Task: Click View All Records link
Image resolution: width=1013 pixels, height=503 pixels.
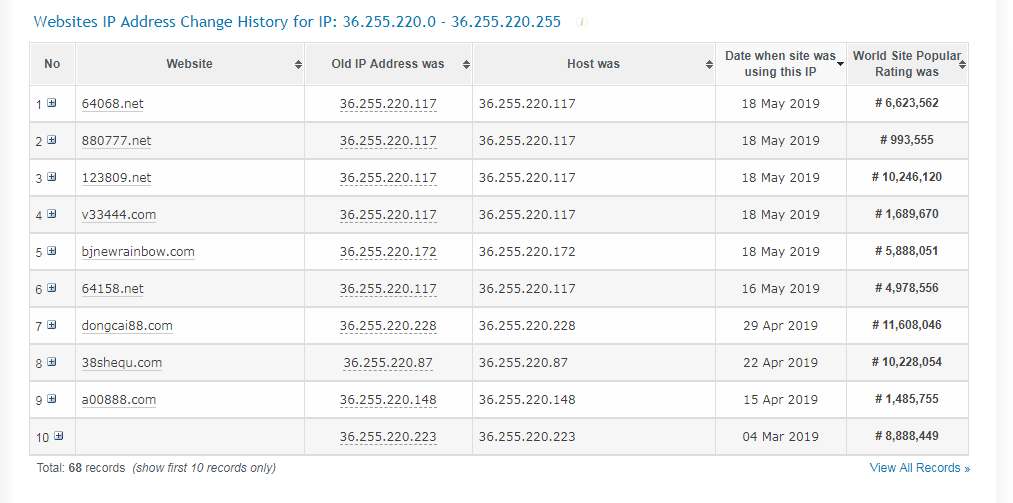Action: pyautogui.click(x=919, y=467)
